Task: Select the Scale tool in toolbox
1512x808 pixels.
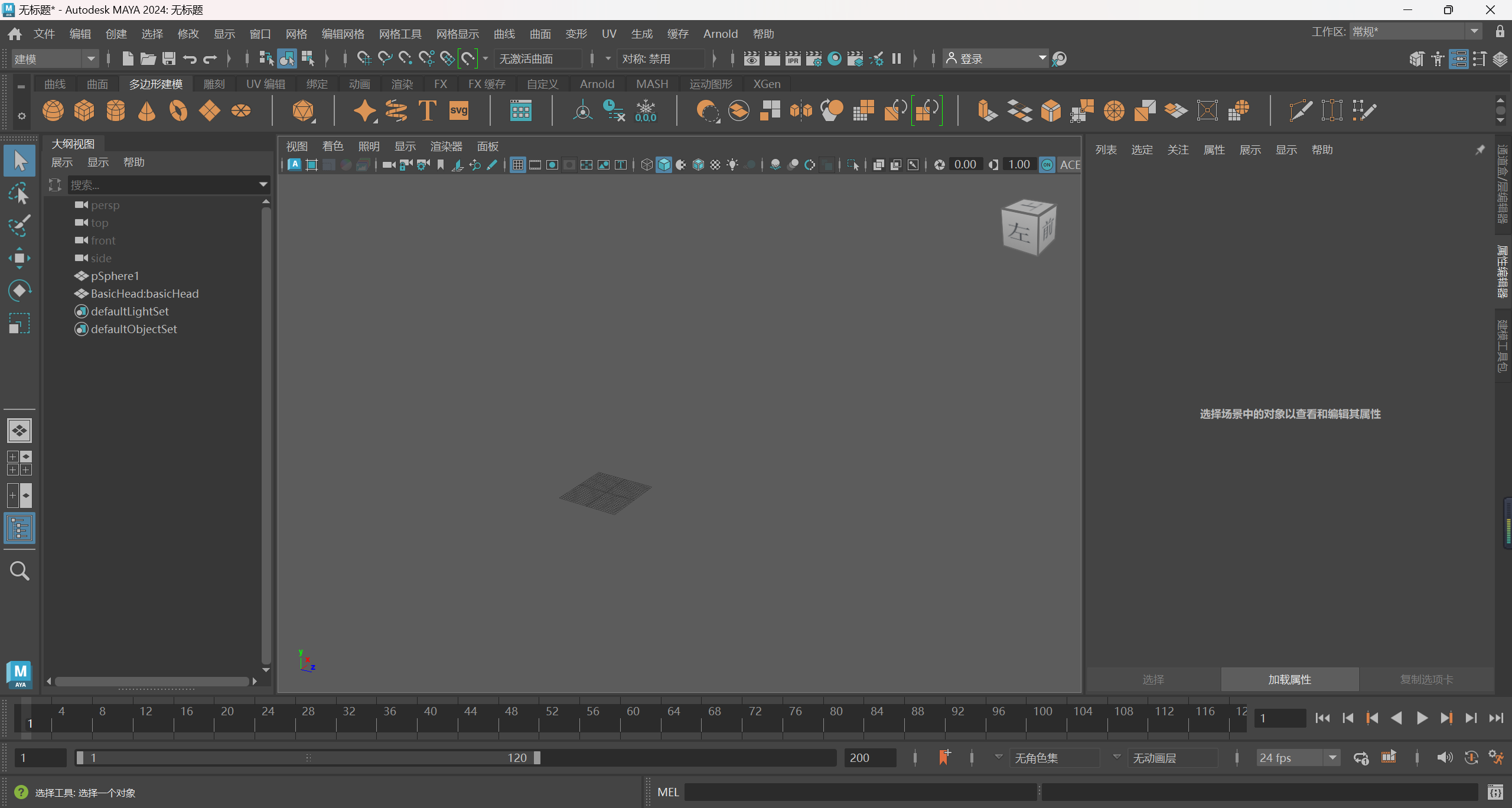Action: coord(19,323)
